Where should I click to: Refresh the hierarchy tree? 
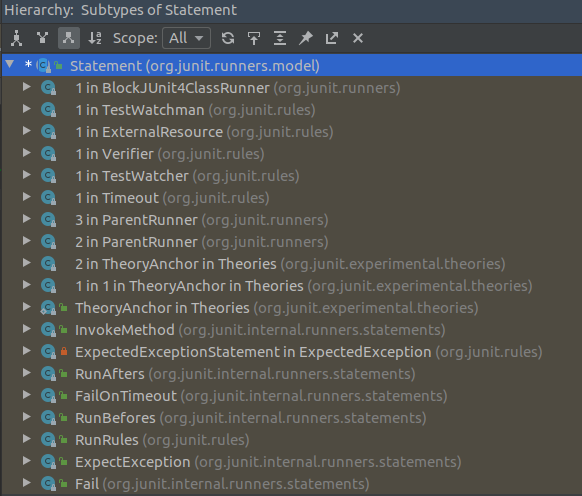[228, 38]
